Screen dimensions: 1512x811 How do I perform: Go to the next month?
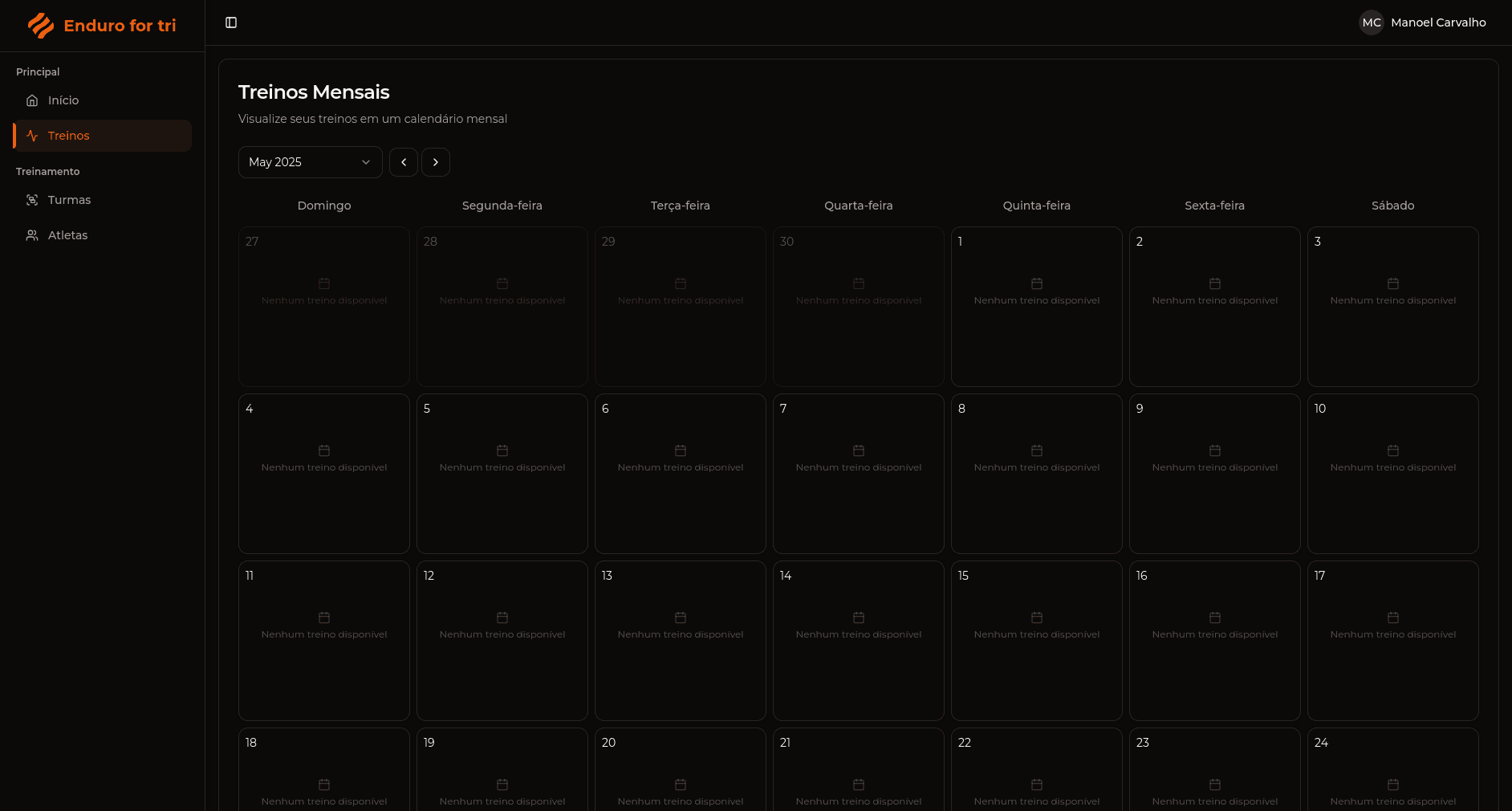tap(436, 162)
